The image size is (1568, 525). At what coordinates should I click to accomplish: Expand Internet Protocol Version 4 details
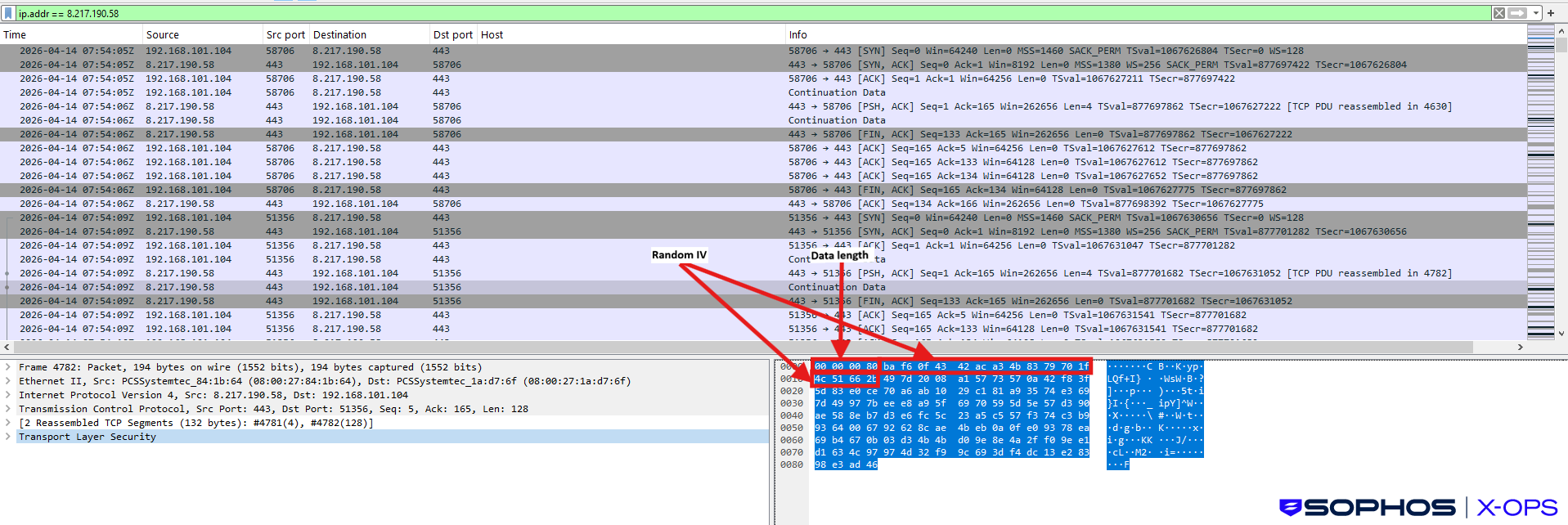(x=8, y=395)
